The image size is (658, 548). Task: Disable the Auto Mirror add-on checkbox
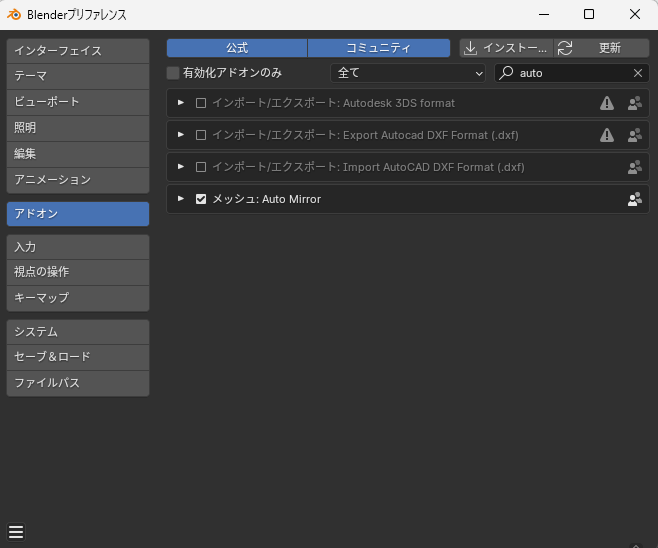[201, 199]
